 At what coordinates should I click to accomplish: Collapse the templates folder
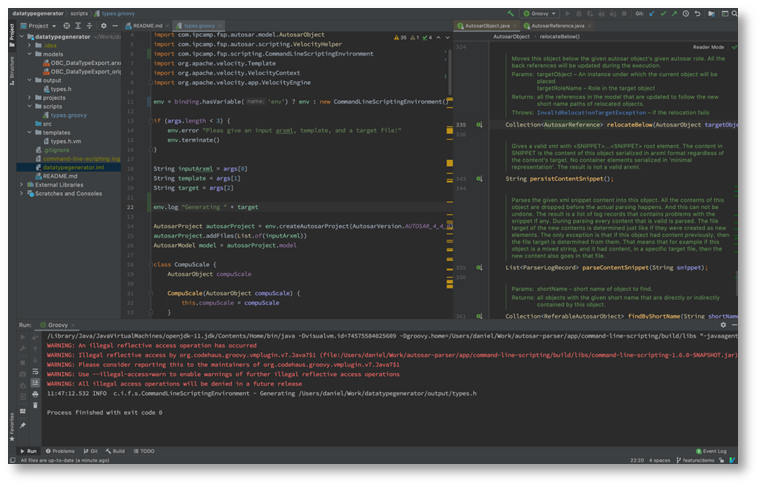30,133
